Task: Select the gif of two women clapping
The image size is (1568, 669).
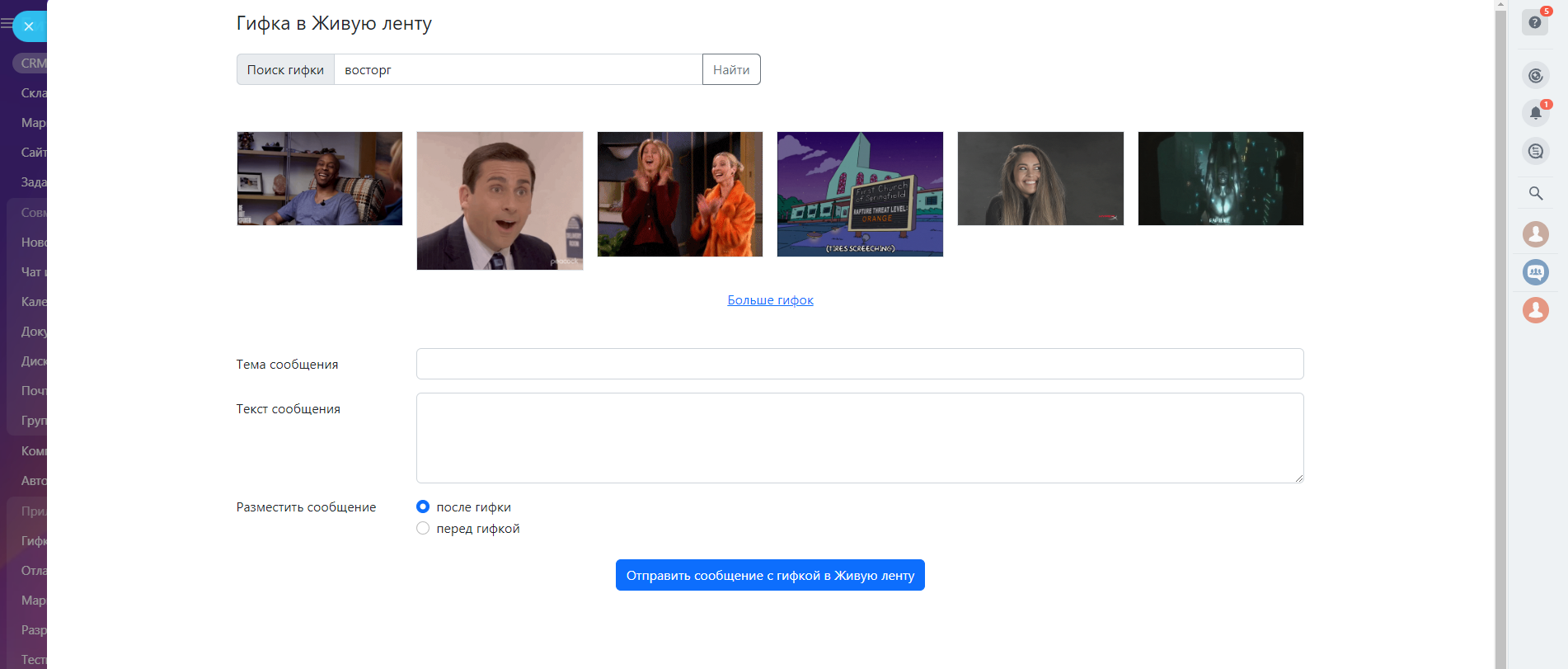Action: pyautogui.click(x=680, y=194)
